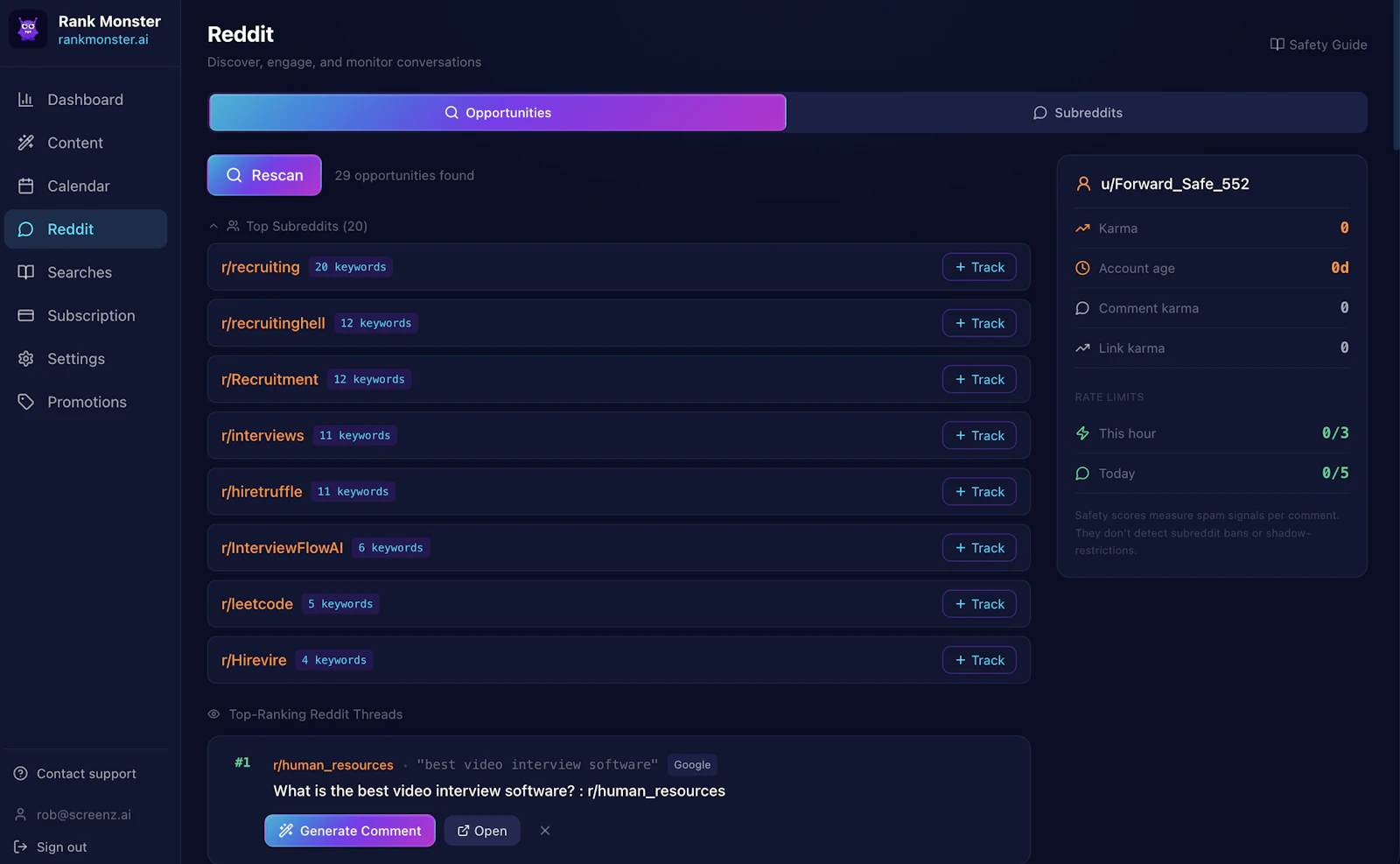1400x864 pixels.
Task: Click the u/Forward_Safe_552 username
Action: 1175,184
